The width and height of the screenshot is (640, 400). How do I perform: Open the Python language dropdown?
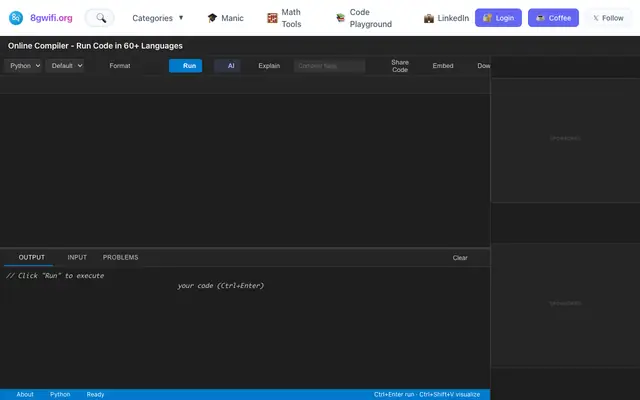click(x=23, y=66)
